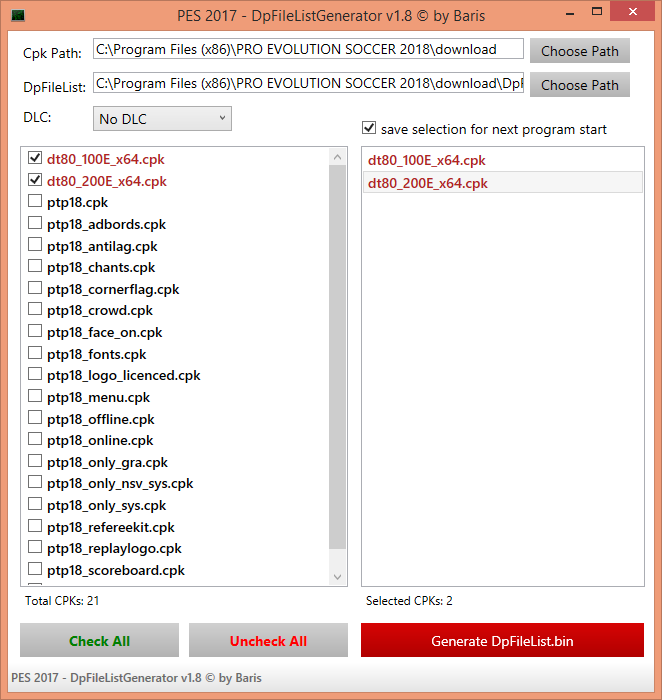Image resolution: width=662 pixels, height=700 pixels.
Task: Click the status bar version text
Action: tap(136, 678)
